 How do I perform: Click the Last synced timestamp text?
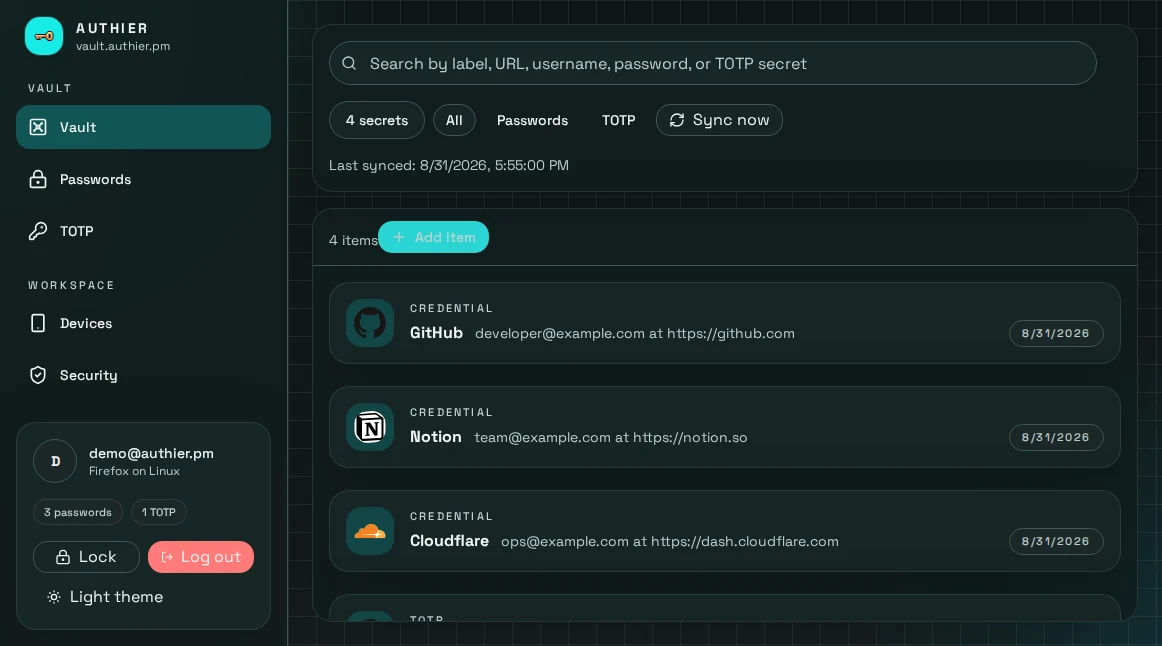tap(449, 165)
